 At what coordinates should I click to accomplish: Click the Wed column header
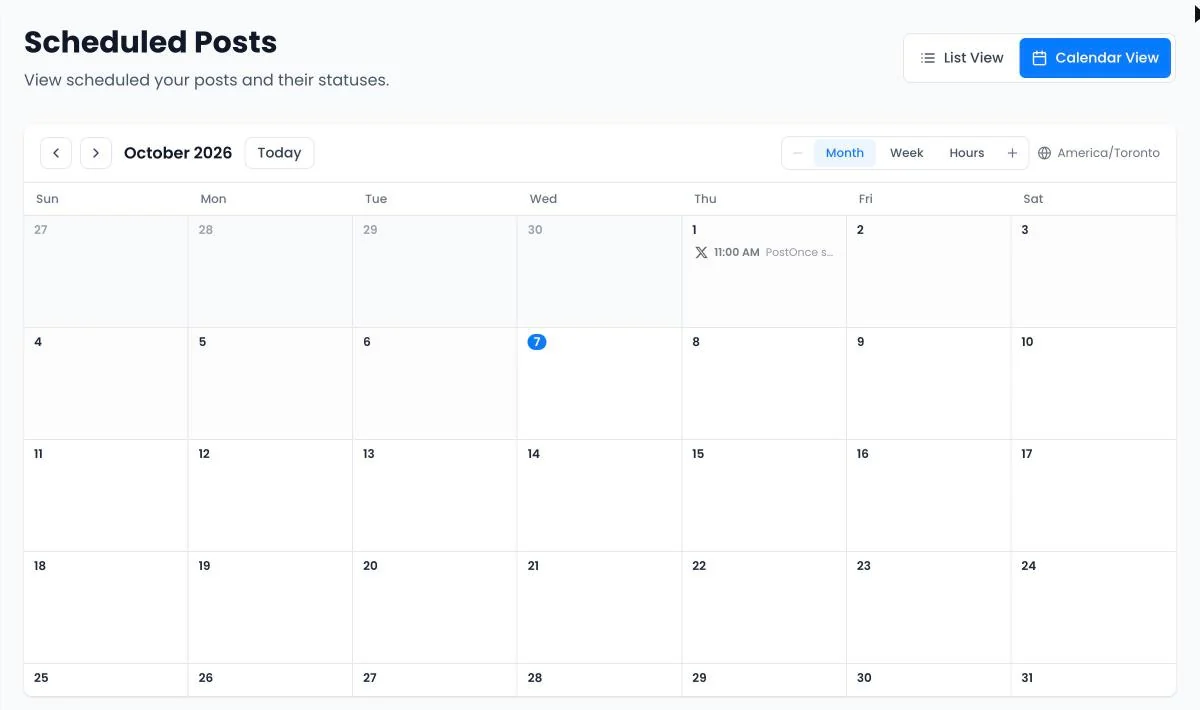pyautogui.click(x=543, y=199)
